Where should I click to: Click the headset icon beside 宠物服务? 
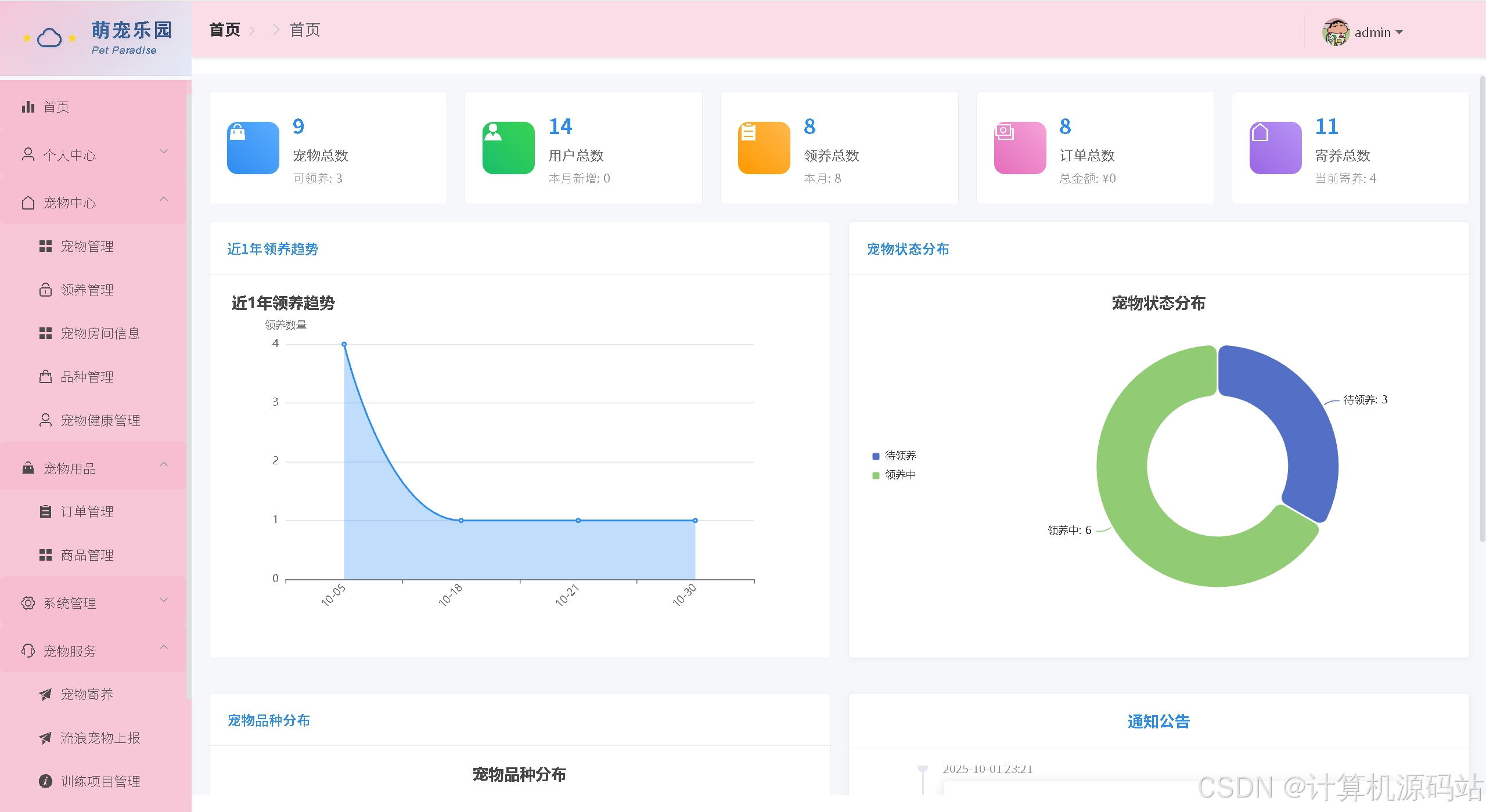click(28, 651)
